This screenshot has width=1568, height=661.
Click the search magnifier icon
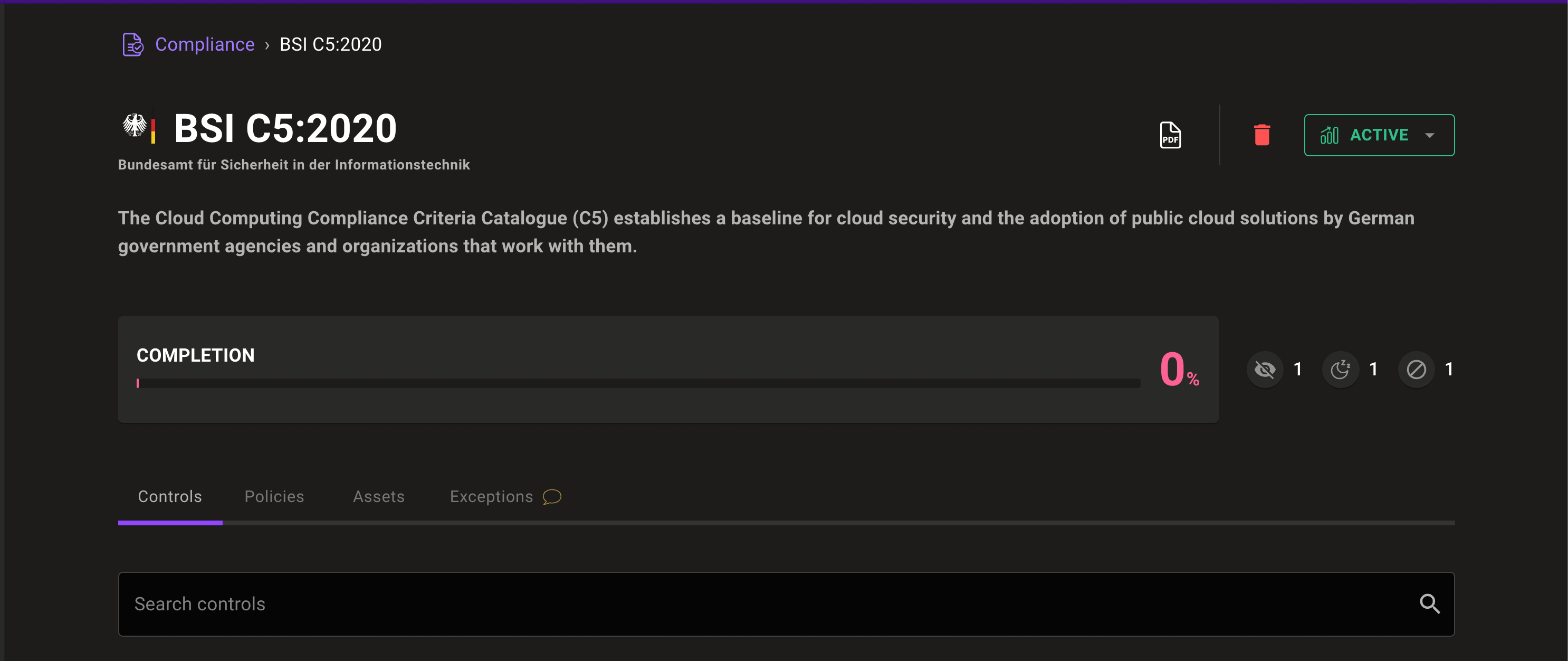click(x=1429, y=604)
